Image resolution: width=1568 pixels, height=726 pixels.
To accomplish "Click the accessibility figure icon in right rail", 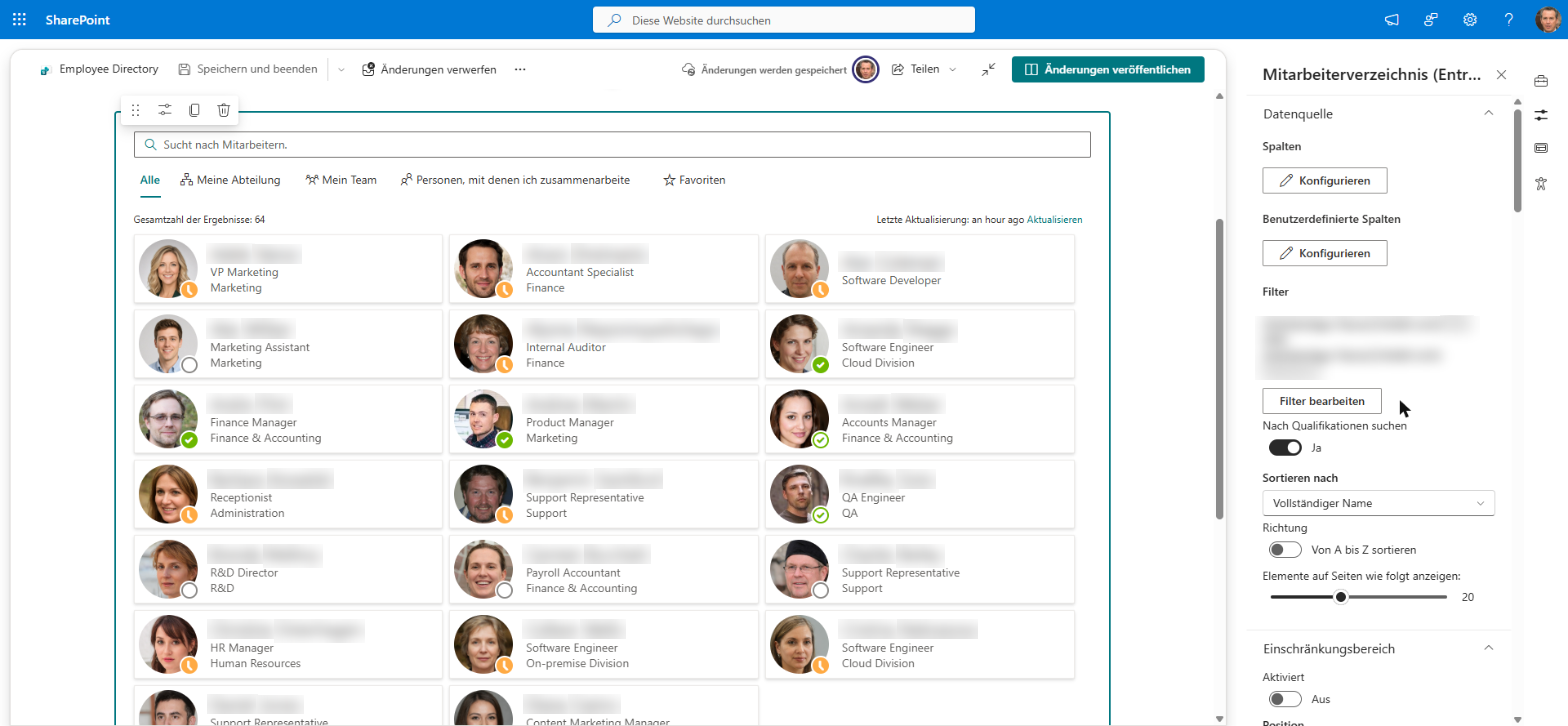I will [1541, 183].
